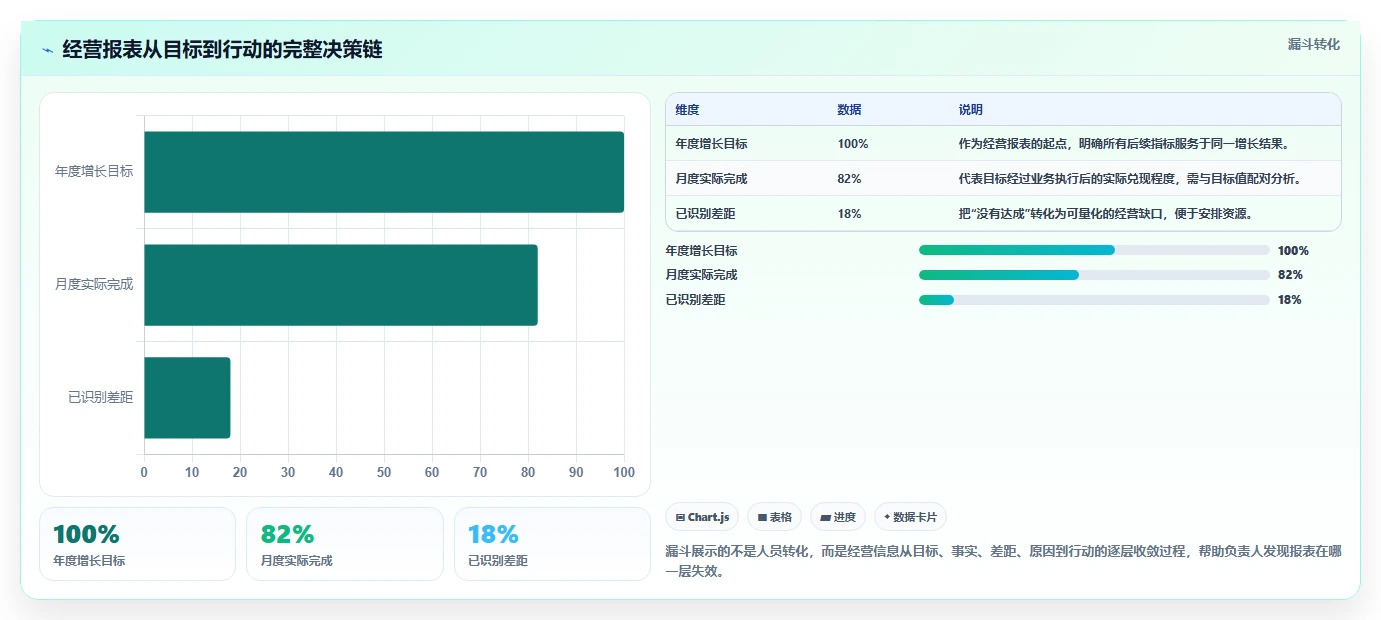Image resolution: width=1381 pixels, height=620 pixels.
Task: Click the 18% value beside the bottom progress bar
Action: tap(1290, 300)
